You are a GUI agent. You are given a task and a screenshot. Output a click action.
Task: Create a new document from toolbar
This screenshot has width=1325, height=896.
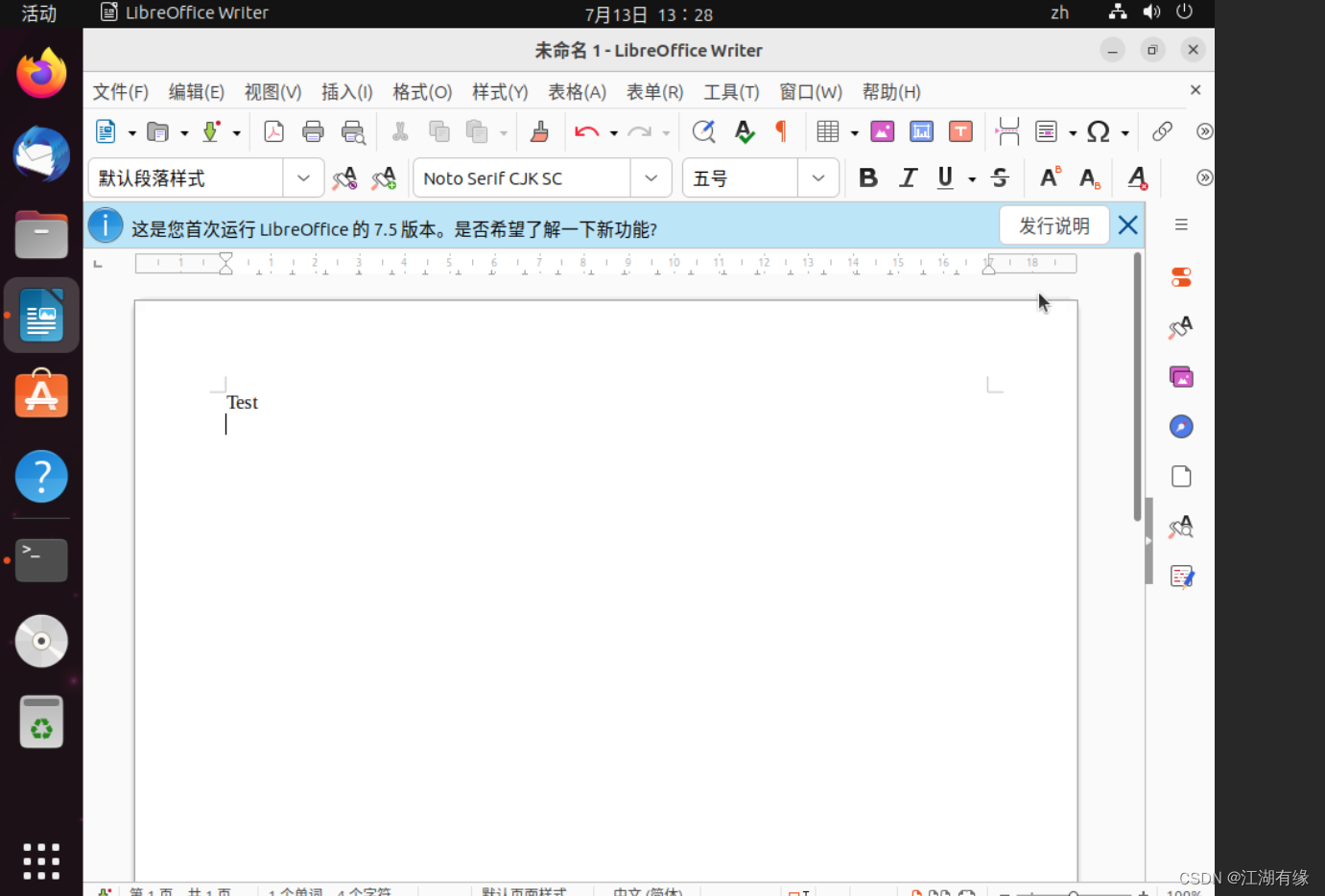[106, 131]
